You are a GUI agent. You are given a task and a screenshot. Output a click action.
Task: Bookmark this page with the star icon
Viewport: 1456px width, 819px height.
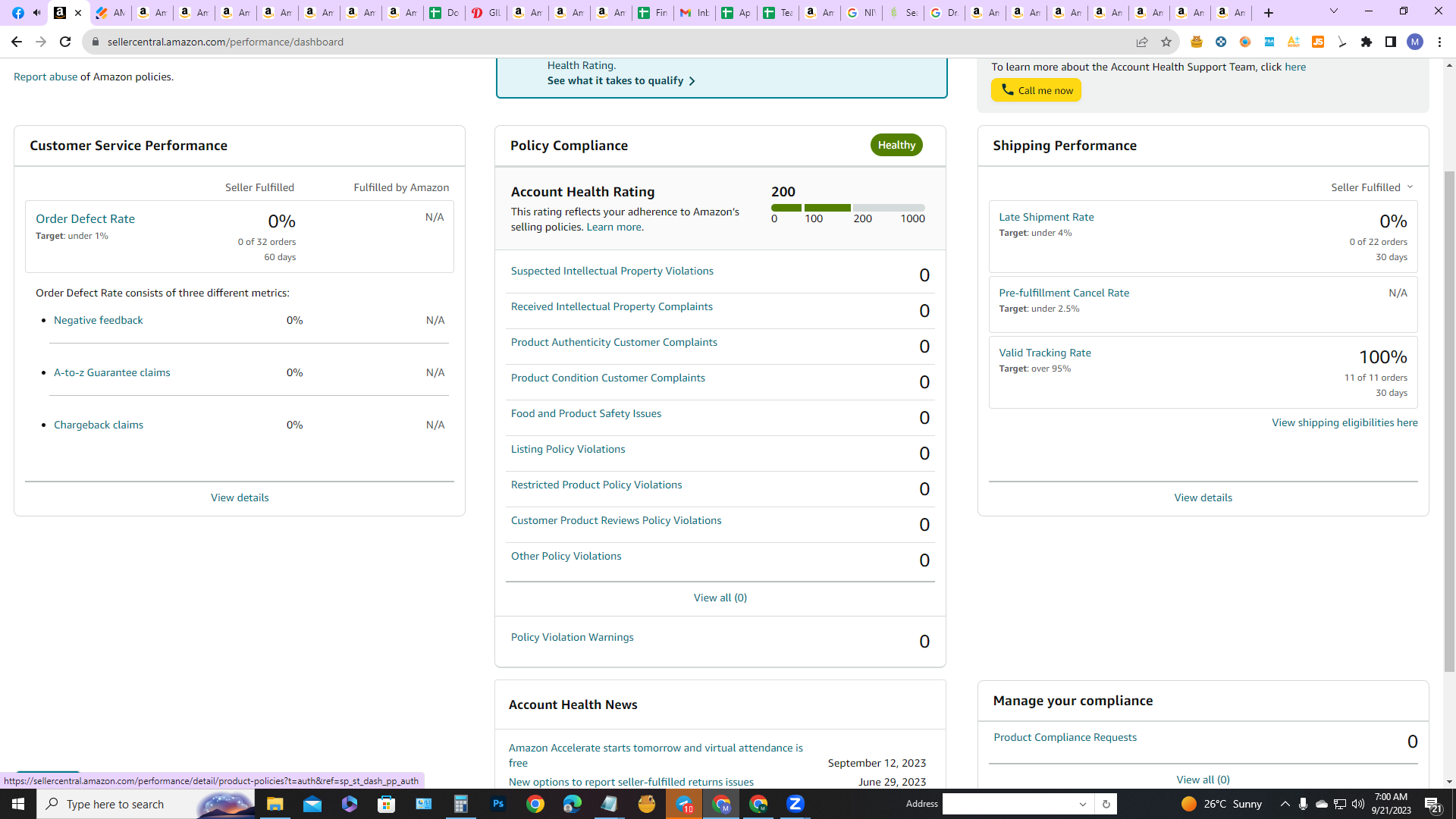click(x=1166, y=42)
